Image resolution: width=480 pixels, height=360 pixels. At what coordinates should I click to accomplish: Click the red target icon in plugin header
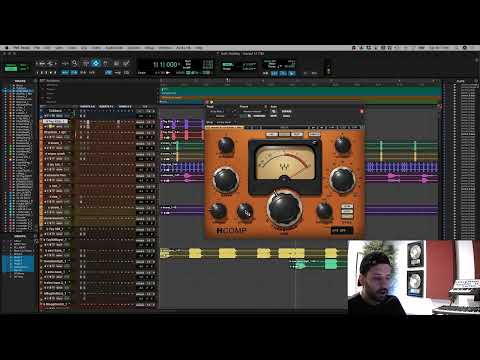(362, 111)
